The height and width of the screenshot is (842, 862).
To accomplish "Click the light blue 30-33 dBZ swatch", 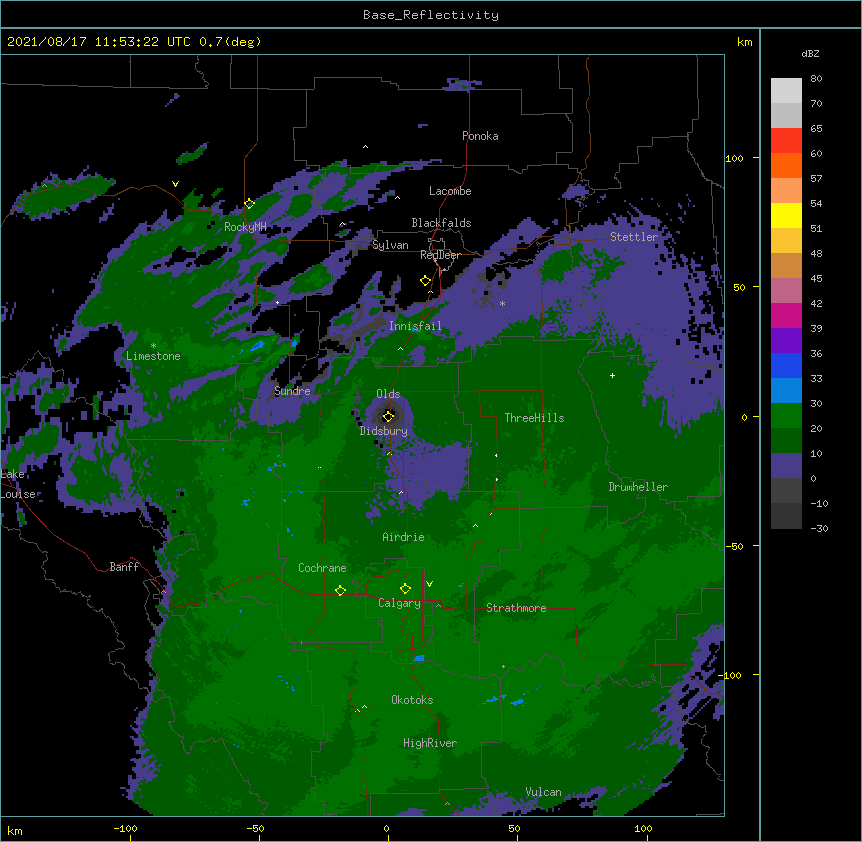I will [x=786, y=391].
